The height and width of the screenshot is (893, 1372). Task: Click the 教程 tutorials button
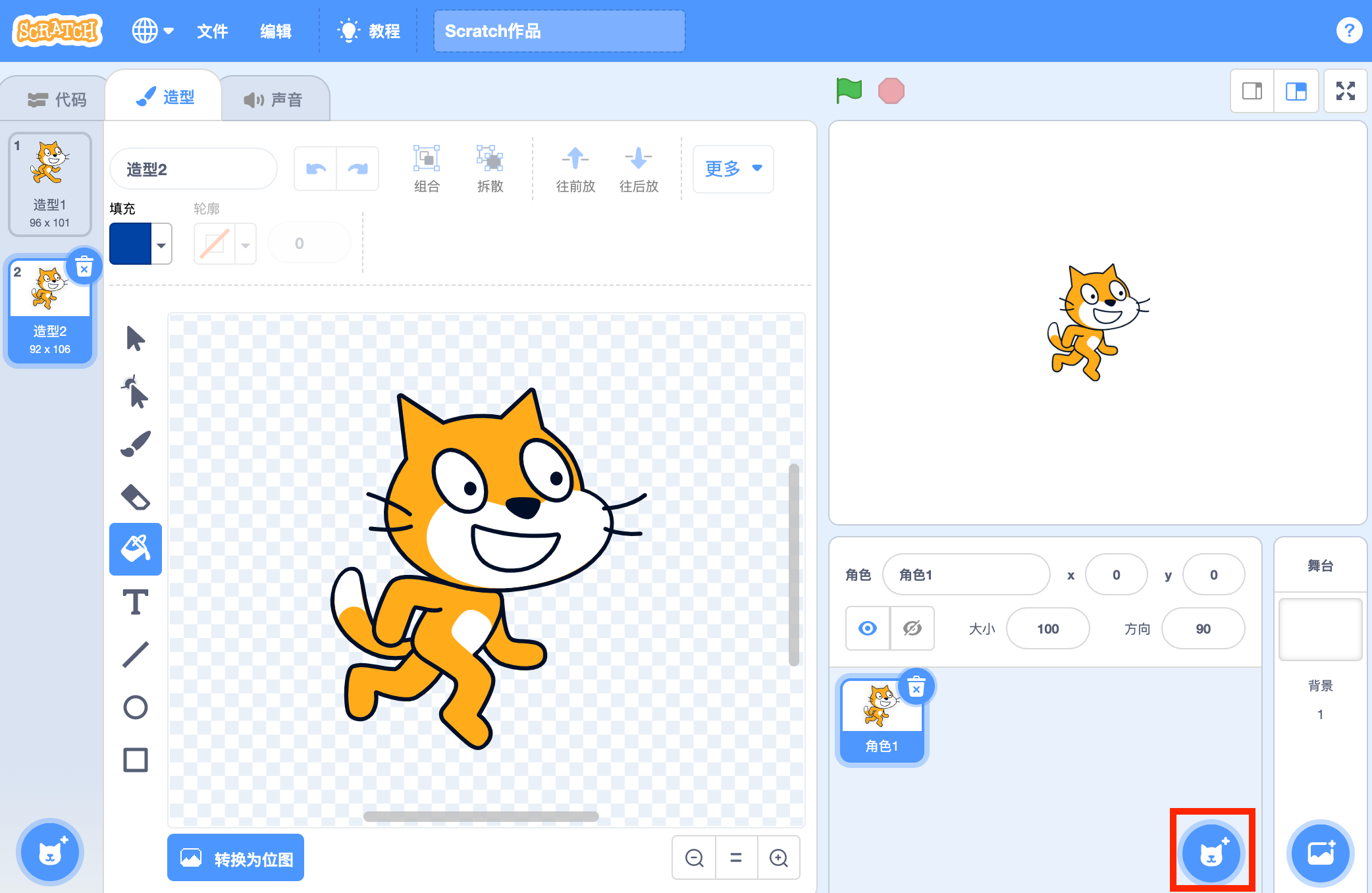coord(369,31)
